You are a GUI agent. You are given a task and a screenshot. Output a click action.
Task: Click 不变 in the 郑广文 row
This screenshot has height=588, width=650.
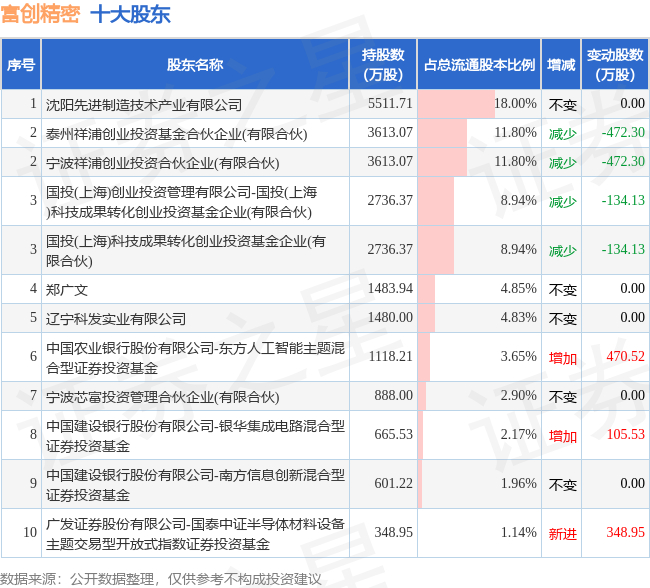click(563, 289)
